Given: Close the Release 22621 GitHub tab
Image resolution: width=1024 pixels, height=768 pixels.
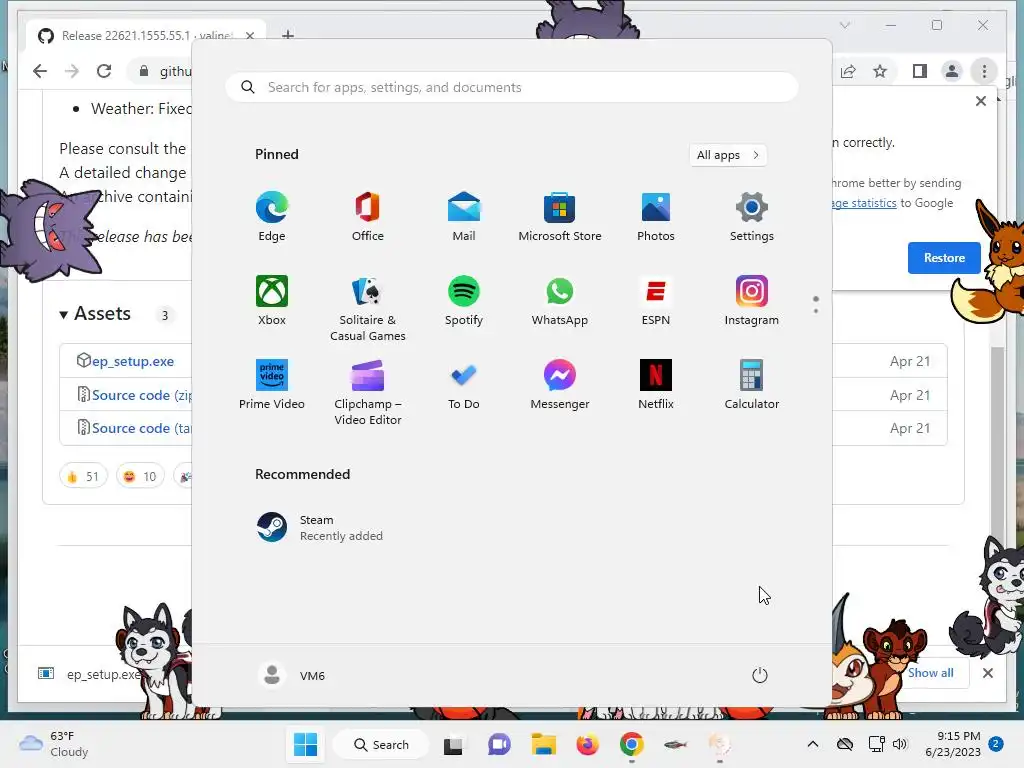Looking at the screenshot, I should click(x=250, y=35).
